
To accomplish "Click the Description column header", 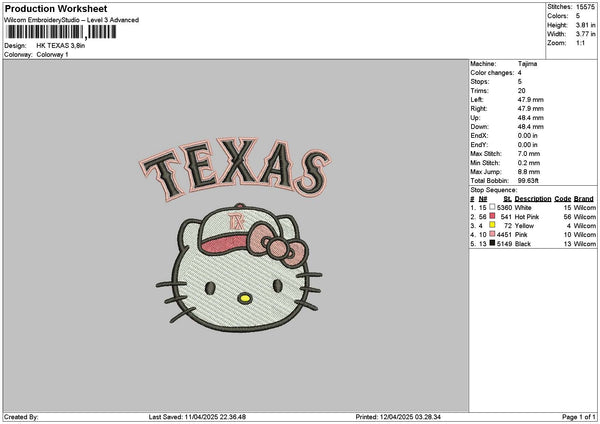I will tap(536, 198).
